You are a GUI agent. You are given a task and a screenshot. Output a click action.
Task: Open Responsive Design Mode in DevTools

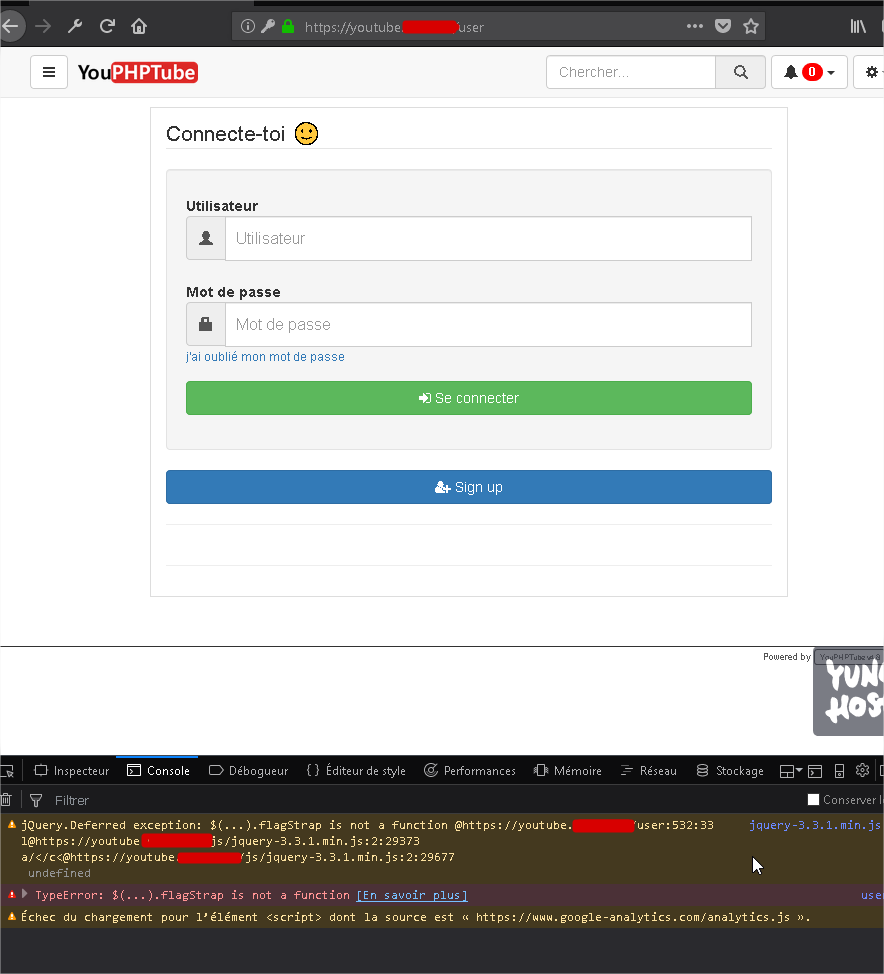pyautogui.click(x=841, y=770)
